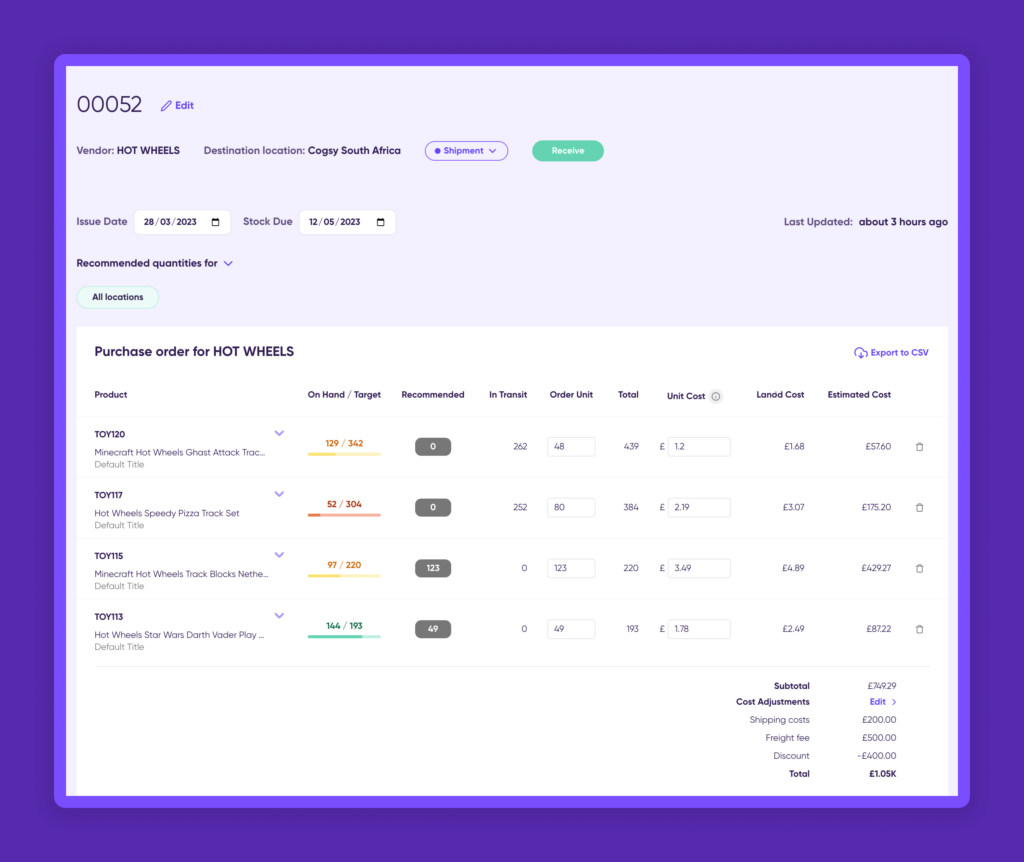Open the Stock Due calendar picker
The height and width of the screenshot is (862, 1024).
(x=379, y=222)
